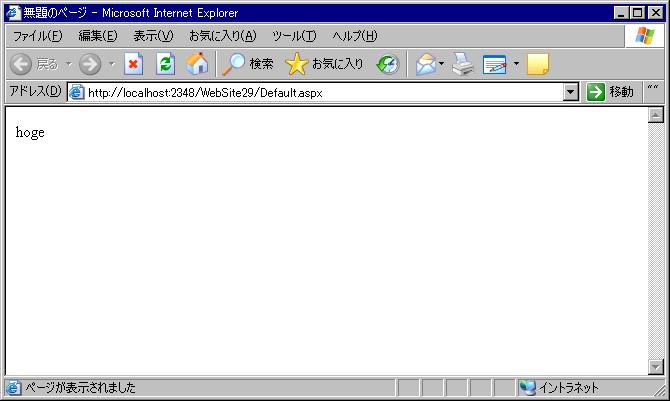This screenshot has height=401, width=670.
Task: Click the hoge text on page
Action: tap(30, 133)
